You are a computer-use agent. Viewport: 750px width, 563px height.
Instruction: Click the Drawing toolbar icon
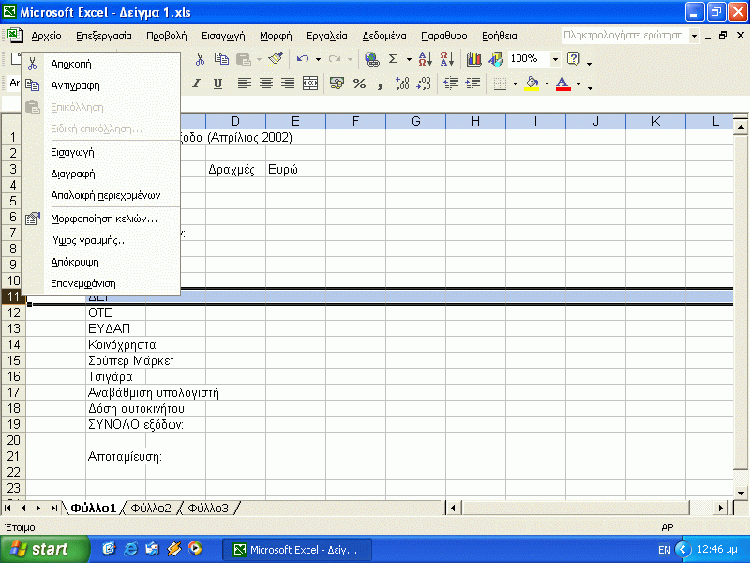[496, 59]
